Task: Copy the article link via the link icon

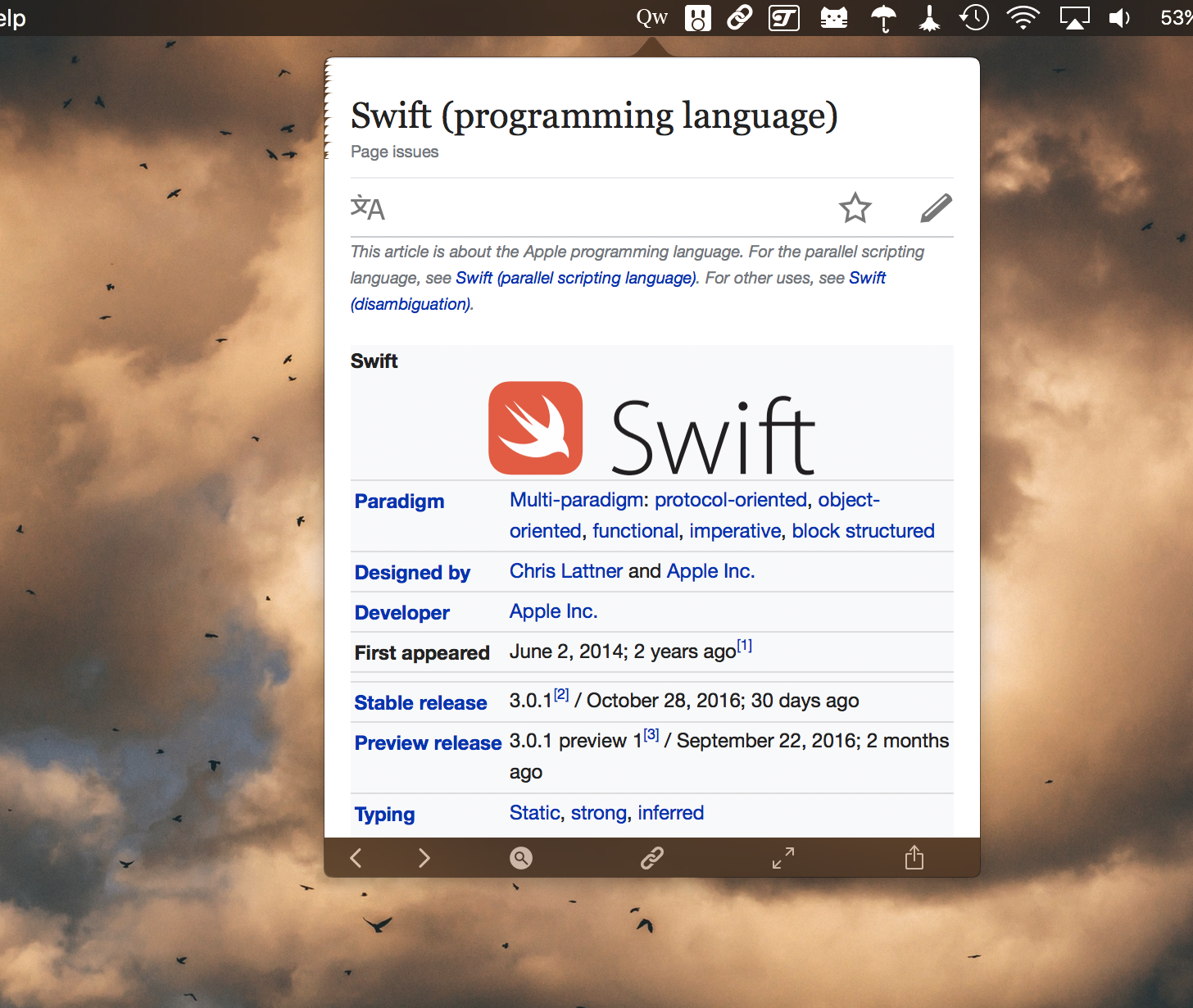Action: pos(651,857)
